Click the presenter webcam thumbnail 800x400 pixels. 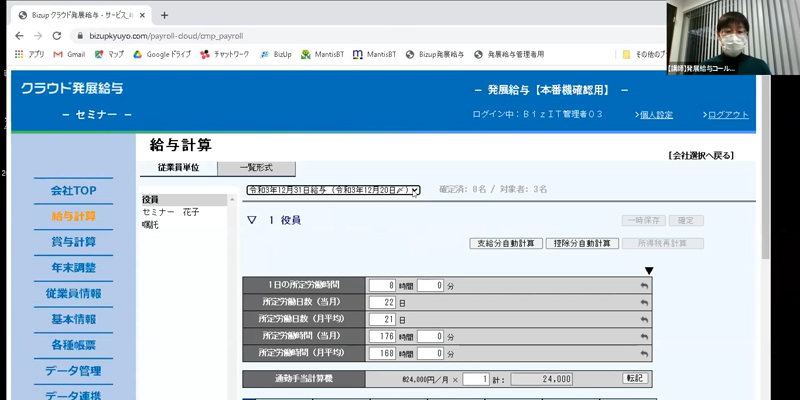(x=733, y=37)
